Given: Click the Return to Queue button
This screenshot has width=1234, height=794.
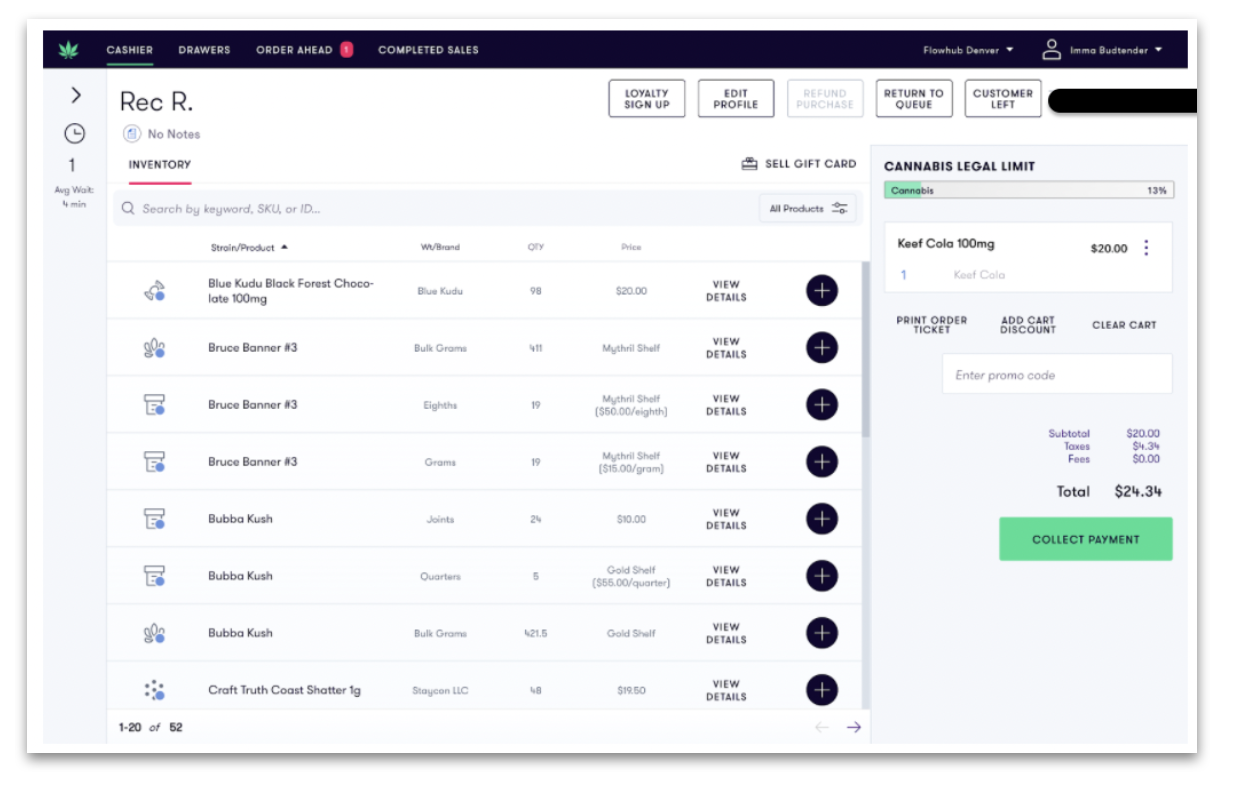Looking at the screenshot, I should tap(913, 98).
